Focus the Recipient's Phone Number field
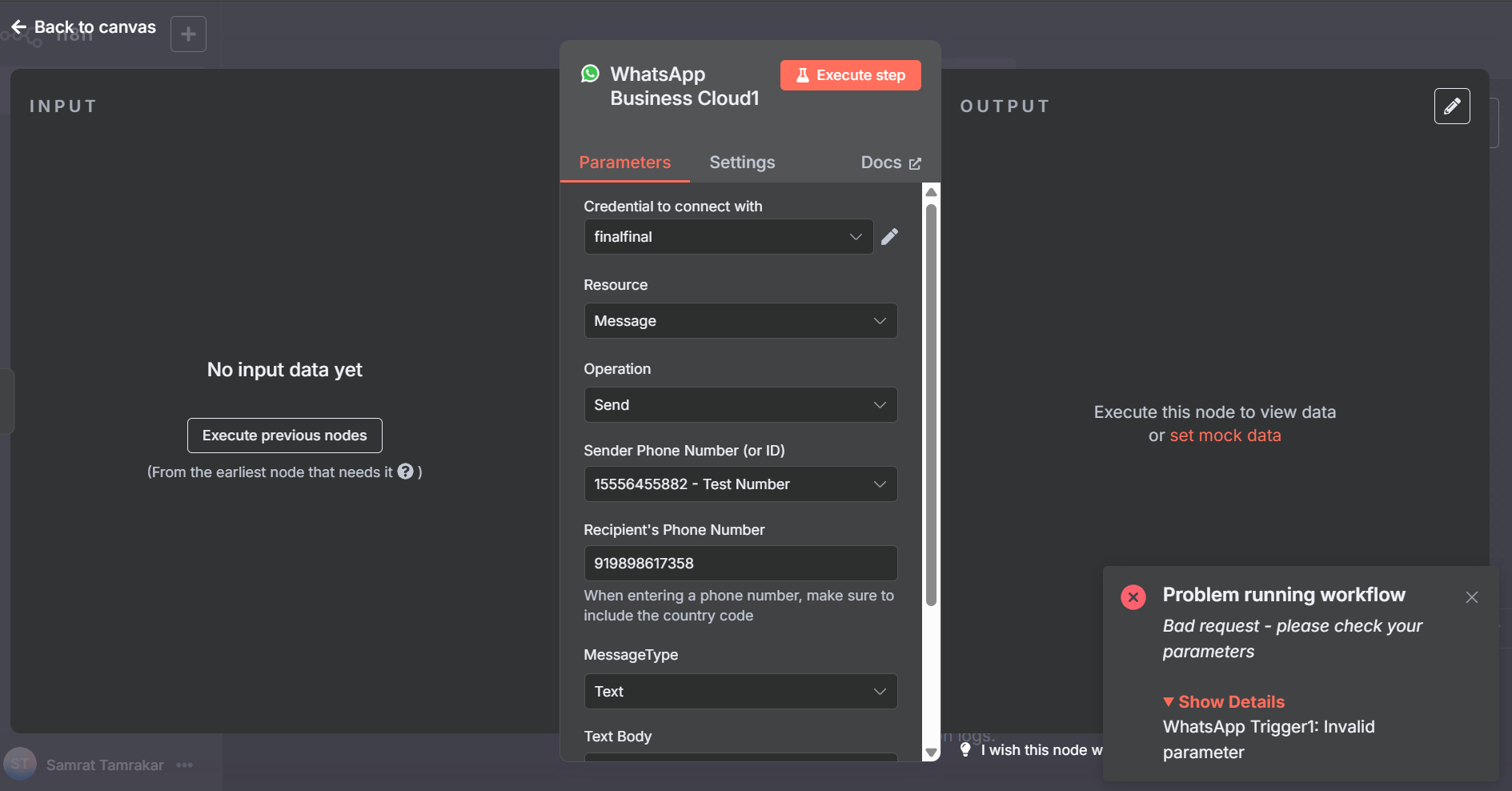This screenshot has height=791, width=1512. point(740,564)
